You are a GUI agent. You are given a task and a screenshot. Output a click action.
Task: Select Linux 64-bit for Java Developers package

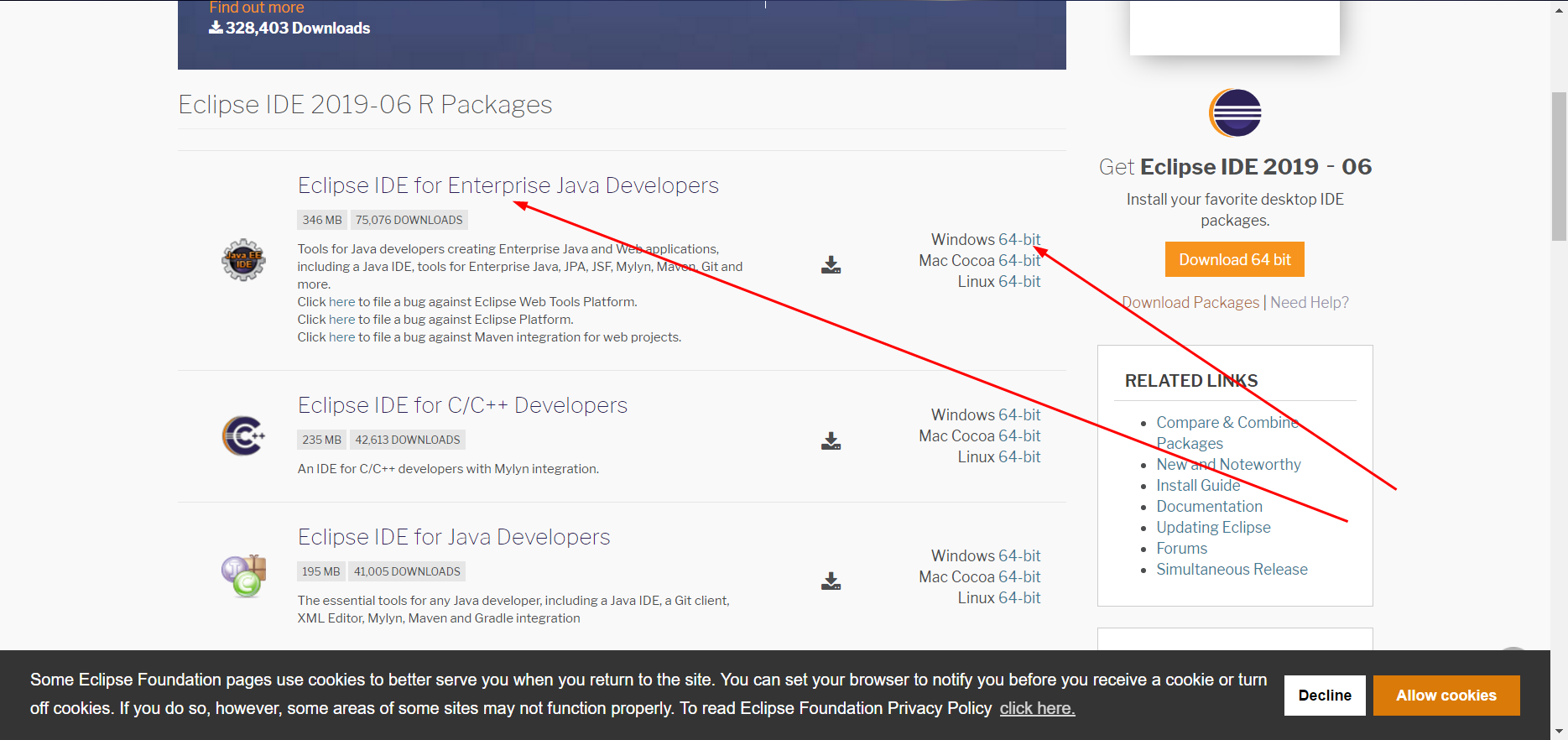tap(999, 598)
